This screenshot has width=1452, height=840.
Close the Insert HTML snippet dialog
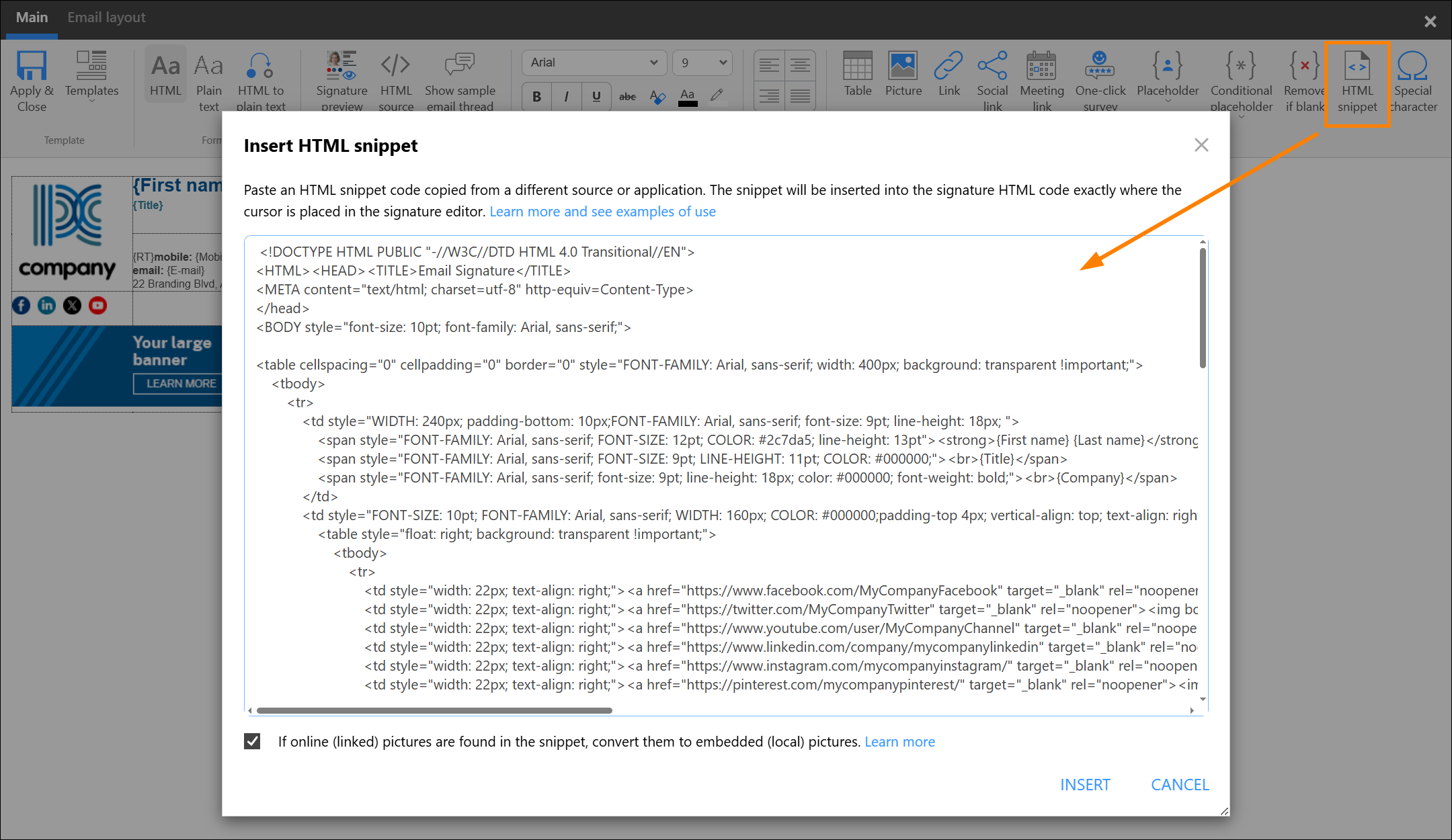pyautogui.click(x=1201, y=145)
